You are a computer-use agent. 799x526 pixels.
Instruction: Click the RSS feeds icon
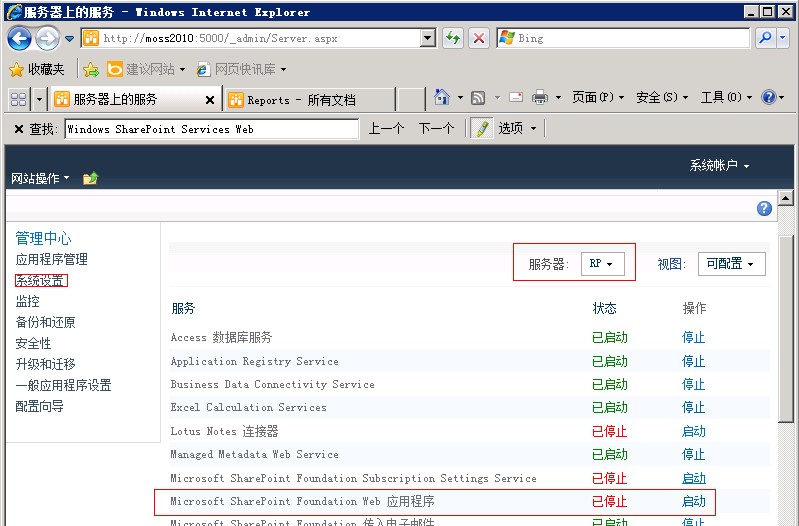[478, 97]
